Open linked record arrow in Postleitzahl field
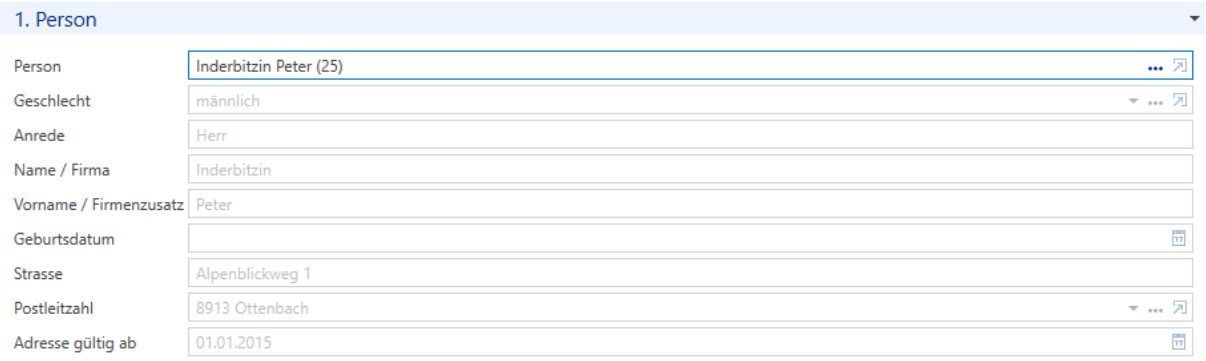The width and height of the screenshot is (1206, 361). coord(1179,307)
